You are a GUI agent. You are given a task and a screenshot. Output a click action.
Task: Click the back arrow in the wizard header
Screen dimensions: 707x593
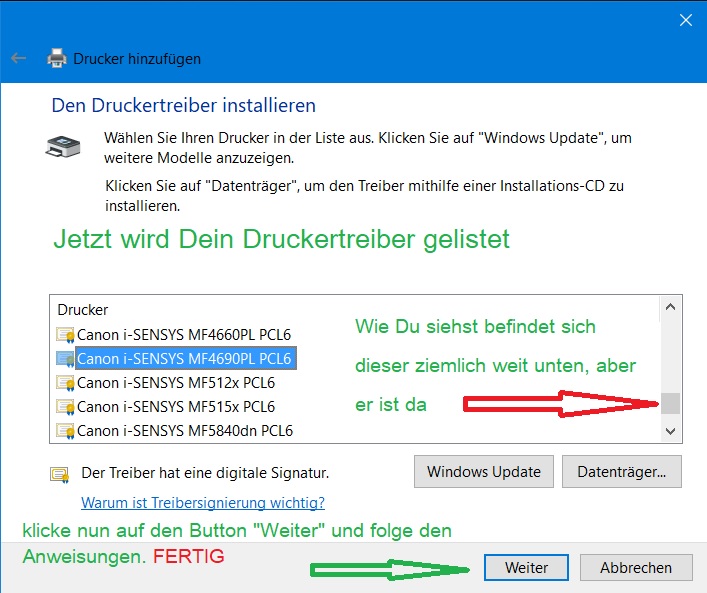point(18,58)
